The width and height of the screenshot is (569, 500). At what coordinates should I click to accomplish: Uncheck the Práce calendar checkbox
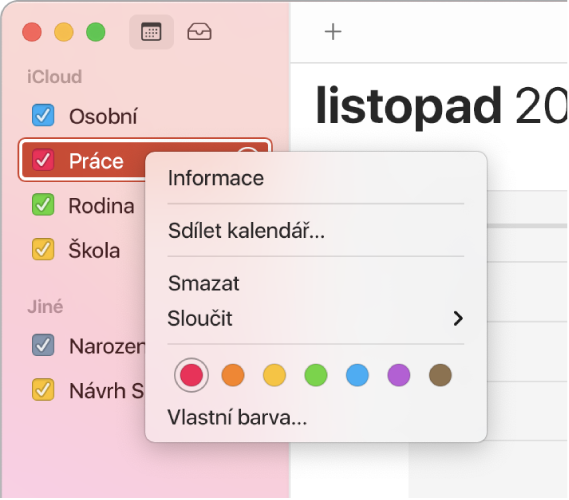tap(43, 160)
